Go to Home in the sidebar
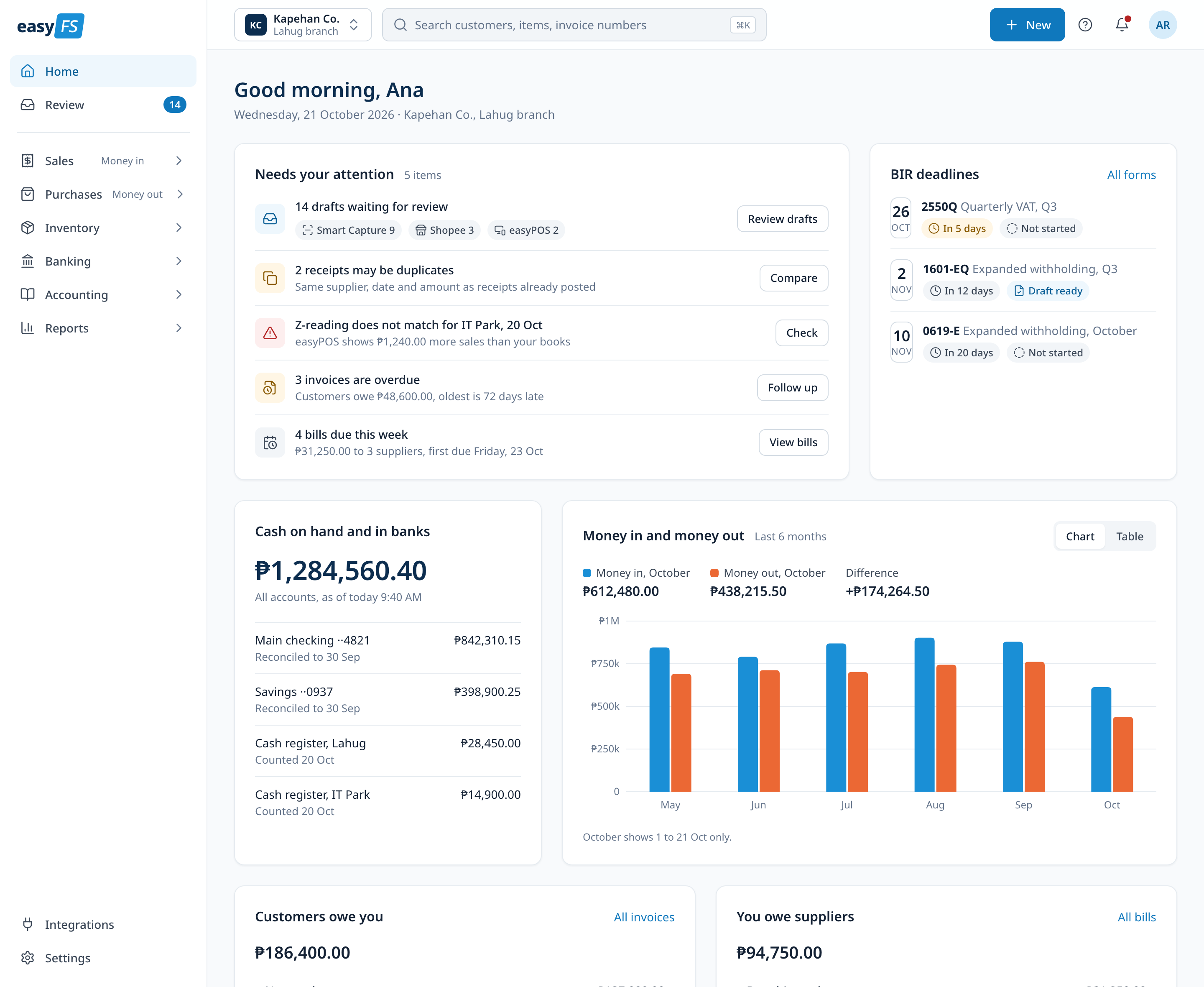Image resolution: width=1204 pixels, height=987 pixels. 103,72
